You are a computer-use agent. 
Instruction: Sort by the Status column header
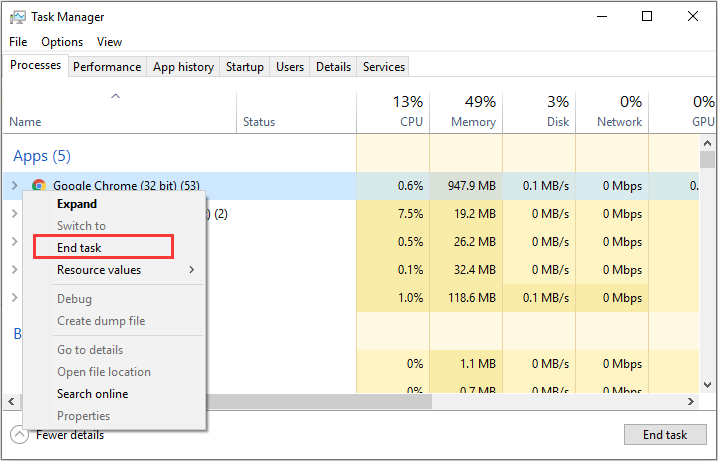296,113
